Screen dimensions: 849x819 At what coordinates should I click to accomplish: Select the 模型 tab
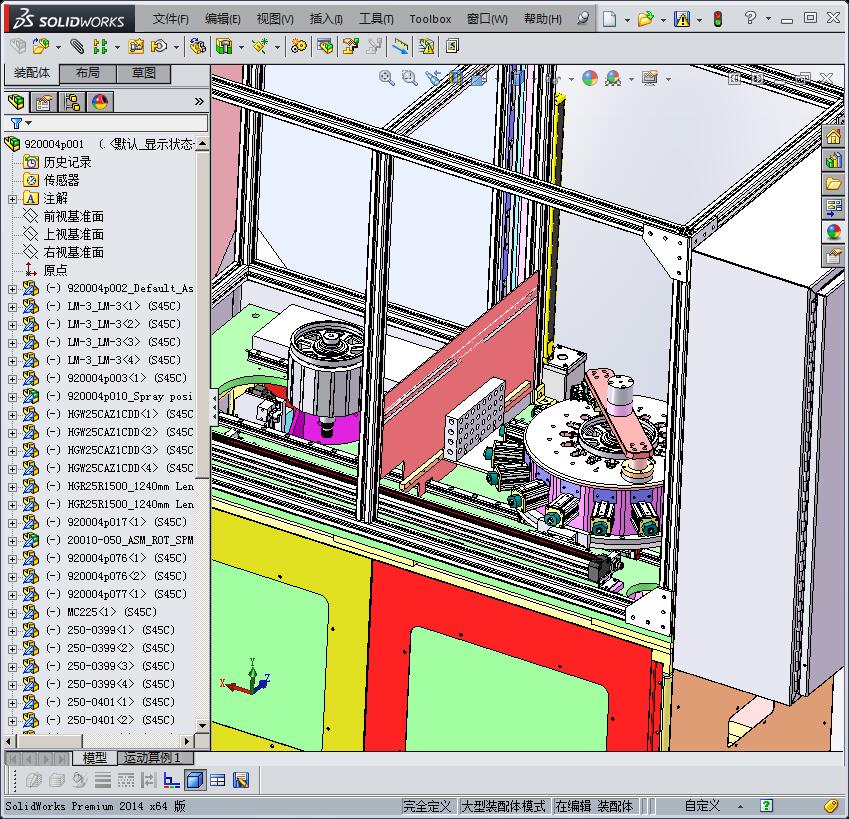click(x=94, y=758)
